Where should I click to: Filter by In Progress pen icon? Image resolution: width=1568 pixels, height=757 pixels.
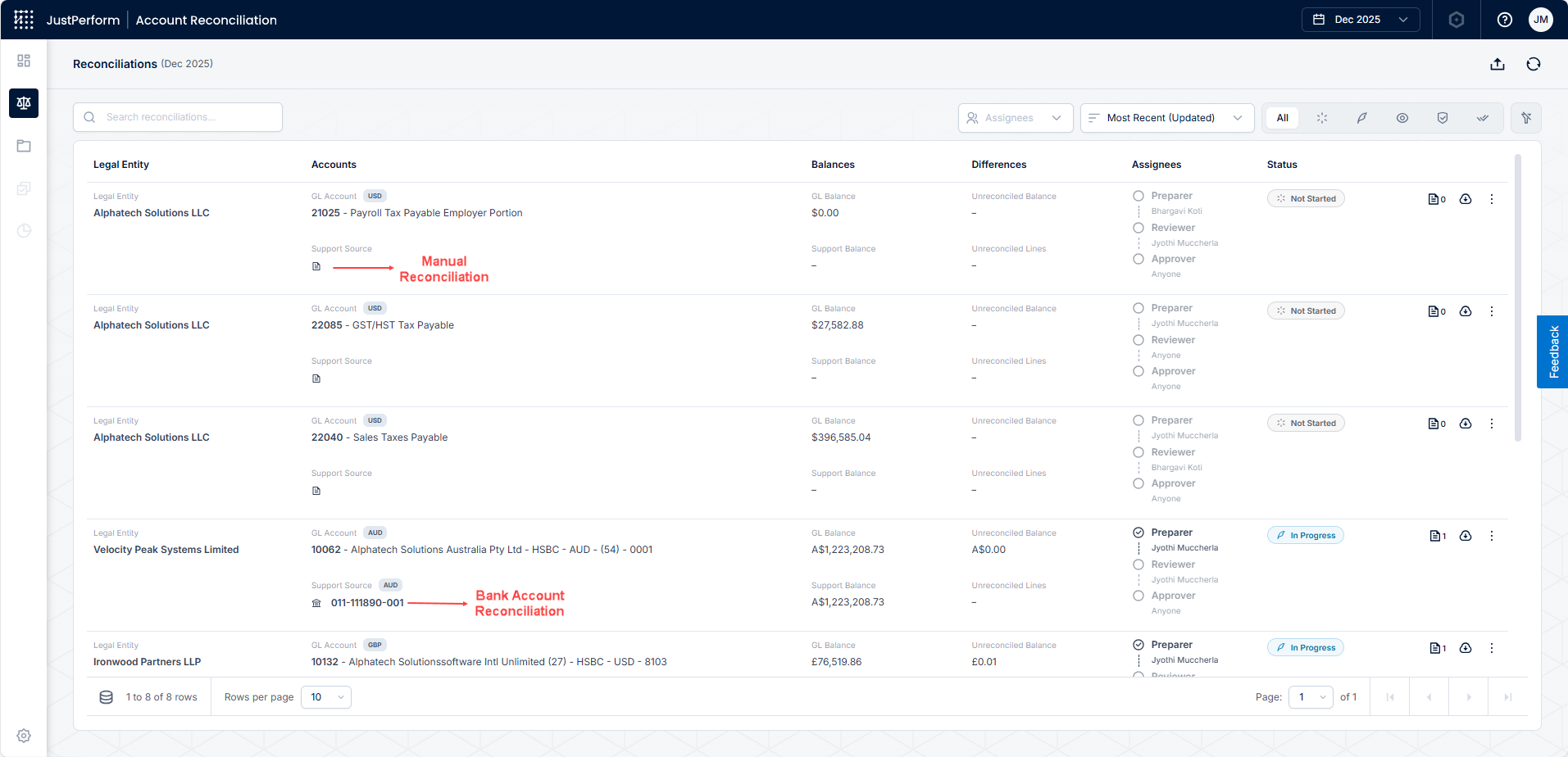tap(1362, 118)
